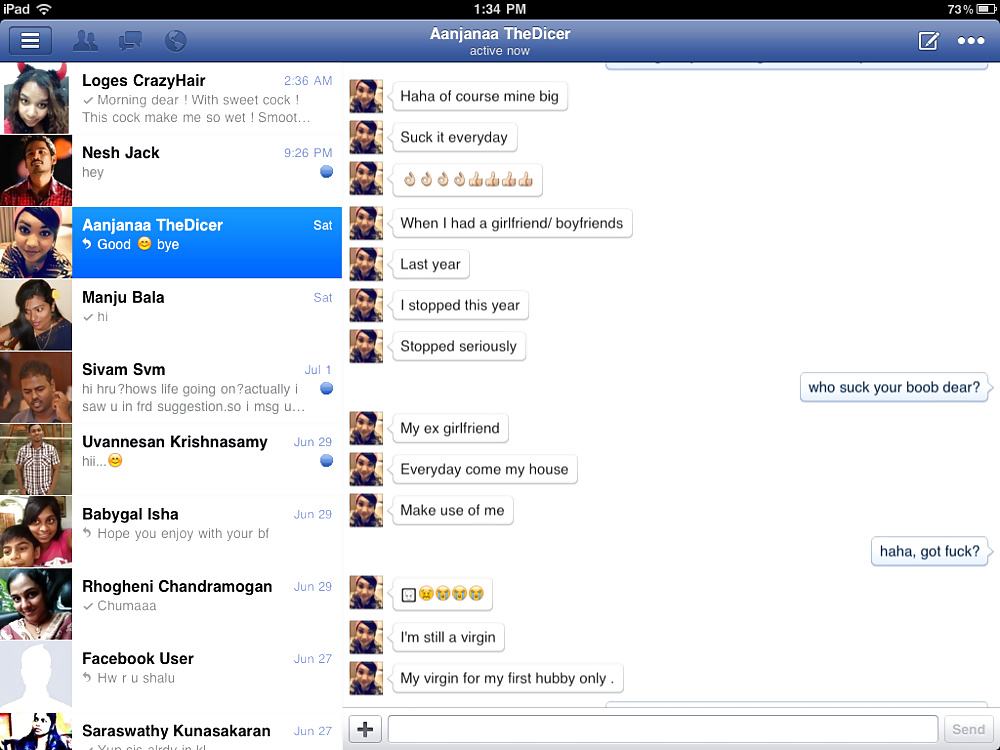
Task: Click the unread blue dot on Nesh Jack
Action: pos(326,172)
